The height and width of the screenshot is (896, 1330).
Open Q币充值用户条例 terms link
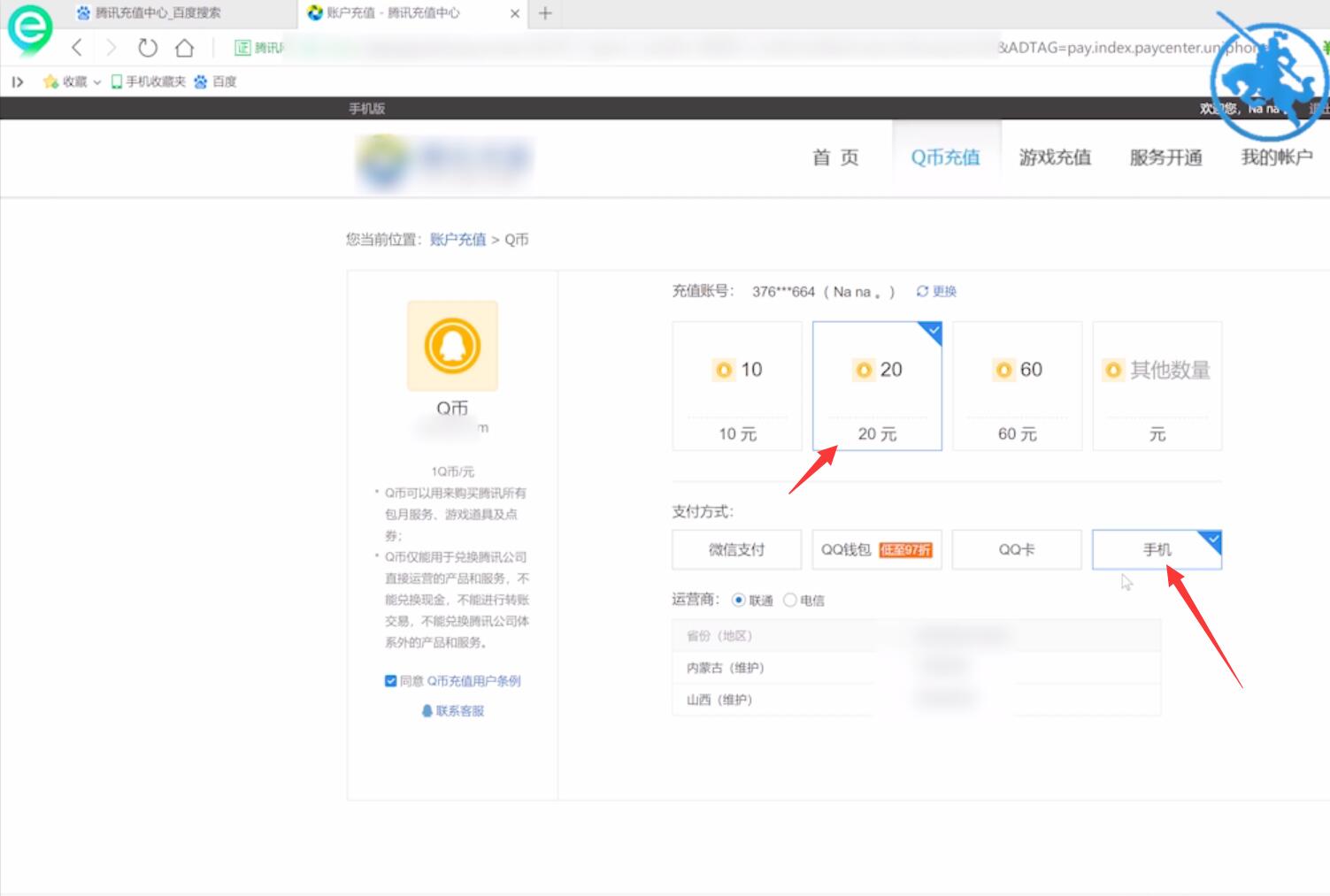(x=473, y=681)
